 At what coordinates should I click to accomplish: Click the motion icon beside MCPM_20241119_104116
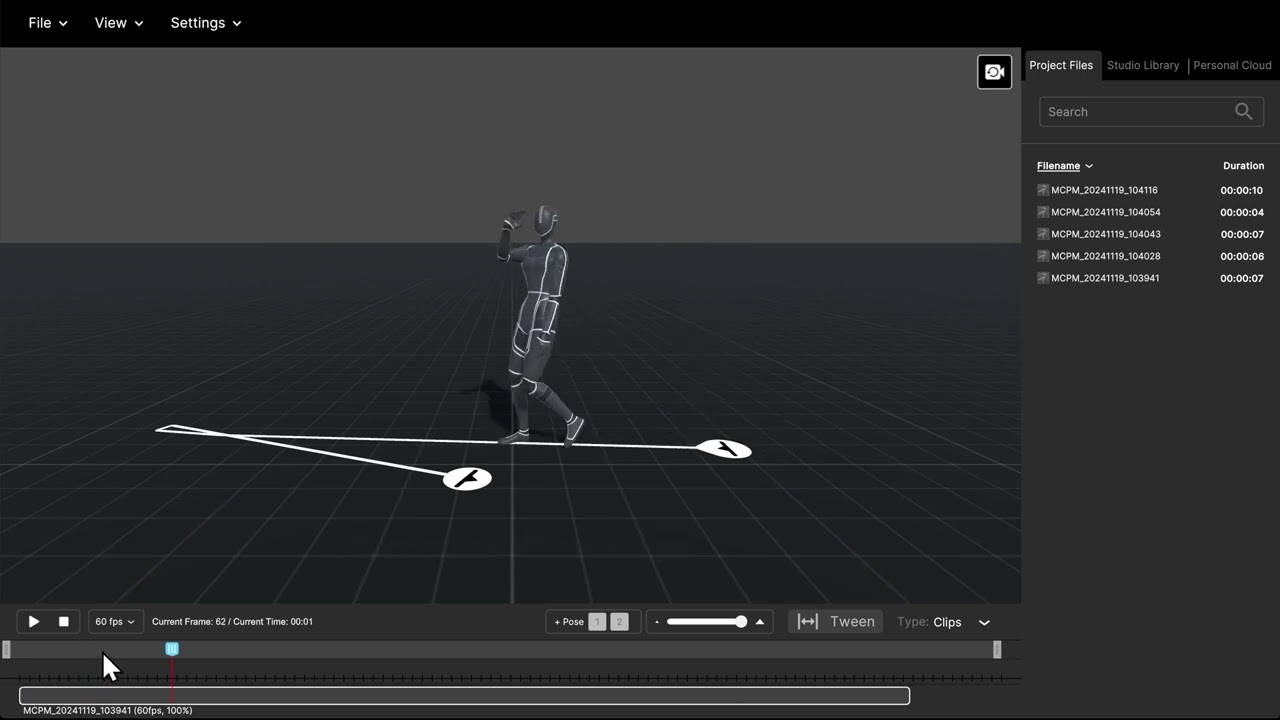coord(1043,190)
